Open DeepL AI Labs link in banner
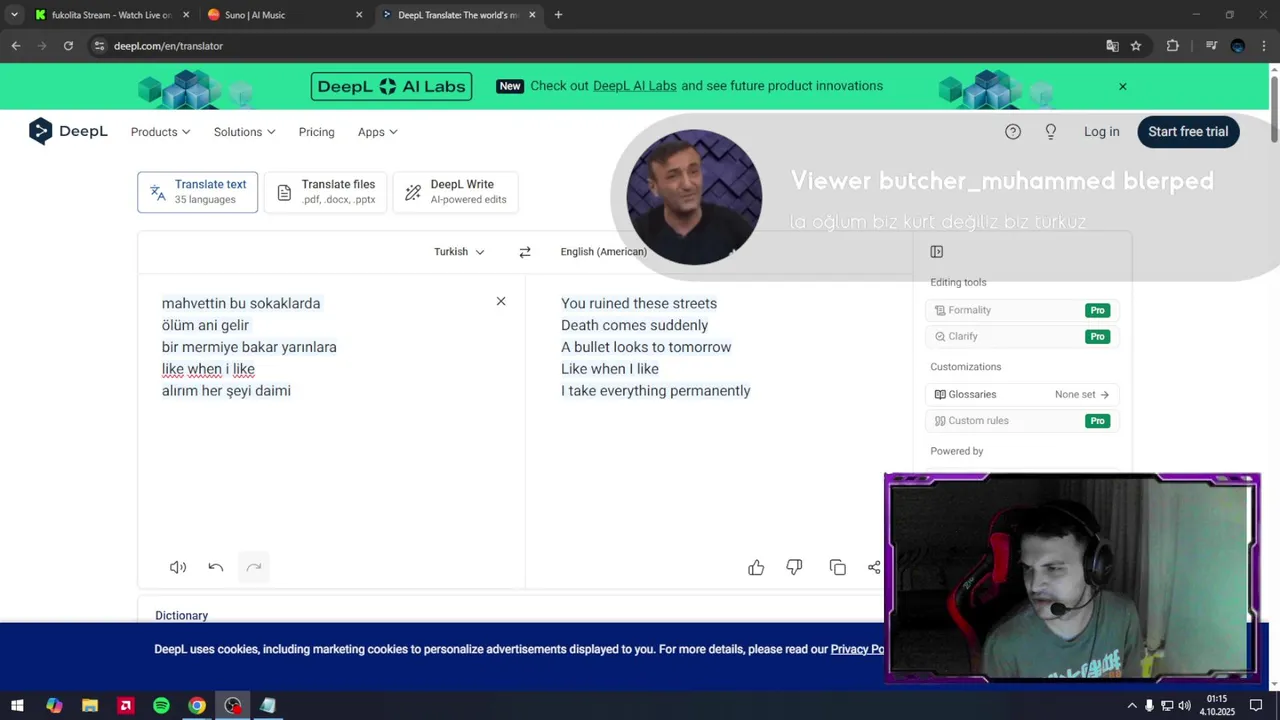This screenshot has height=720, width=1280. click(635, 86)
